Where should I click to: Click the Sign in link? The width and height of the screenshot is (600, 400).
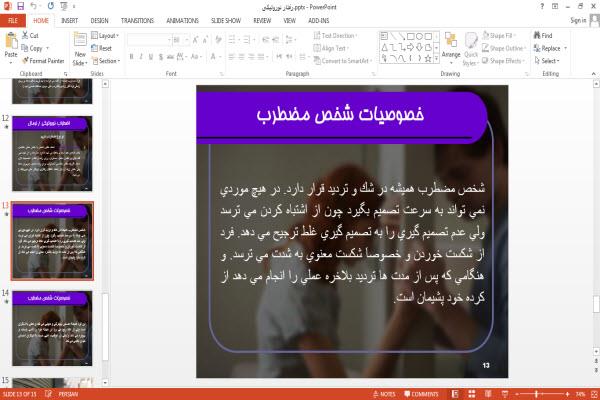pos(578,20)
